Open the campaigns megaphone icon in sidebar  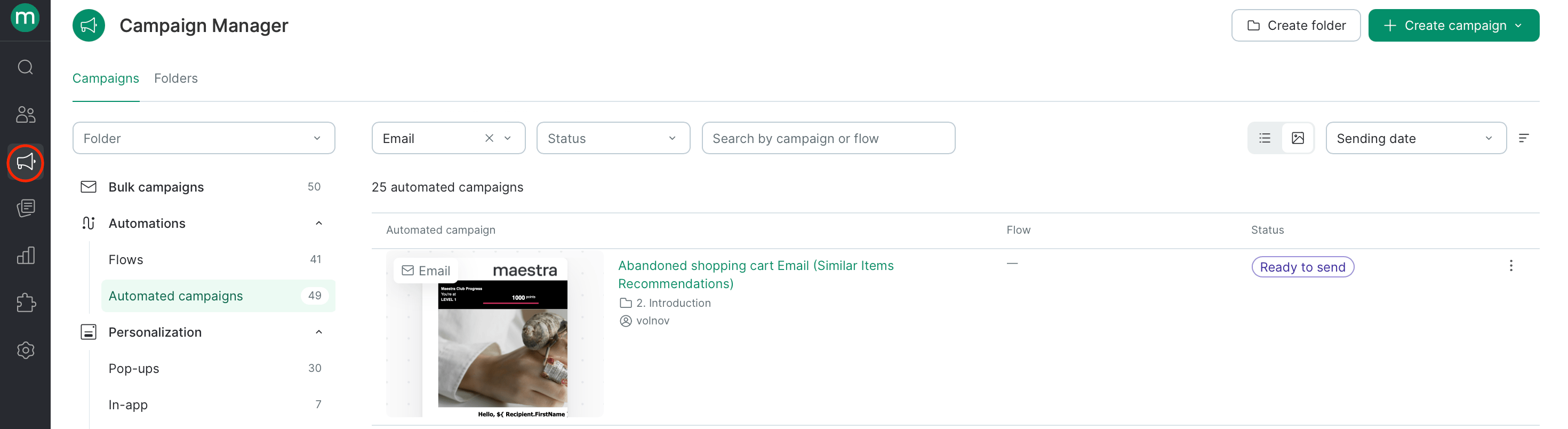[25, 162]
